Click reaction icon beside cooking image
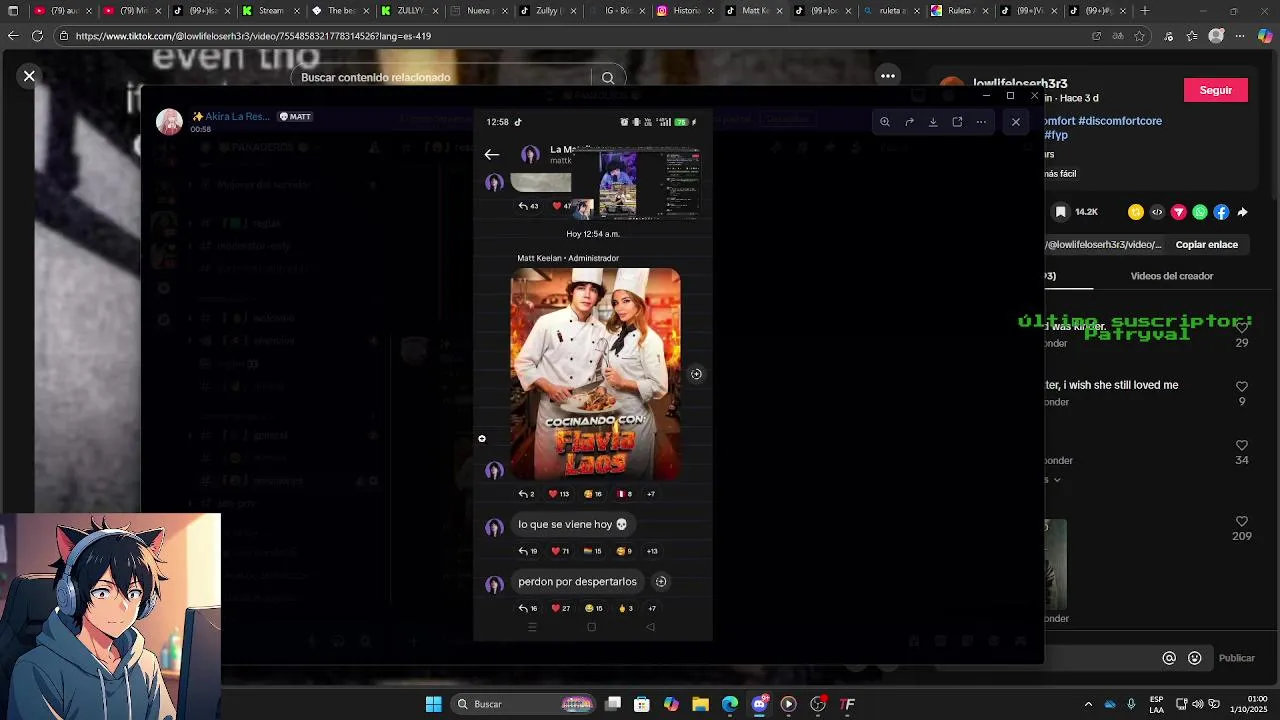The height and width of the screenshot is (720, 1280). click(x=696, y=374)
